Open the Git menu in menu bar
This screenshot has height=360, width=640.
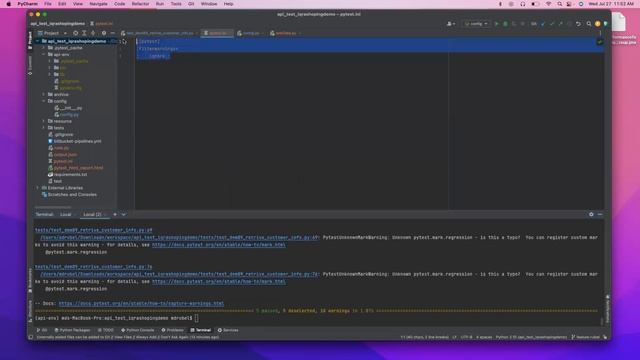[x=191, y=4]
